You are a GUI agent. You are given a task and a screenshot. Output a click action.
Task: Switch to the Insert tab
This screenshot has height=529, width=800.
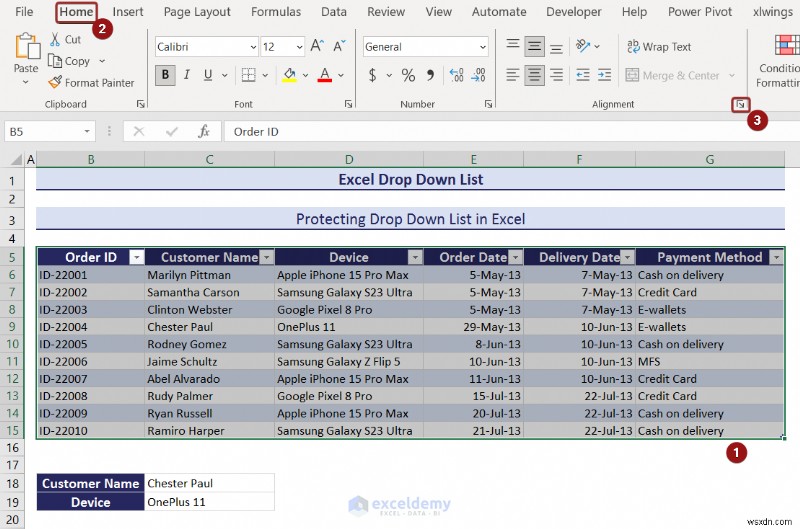click(128, 12)
